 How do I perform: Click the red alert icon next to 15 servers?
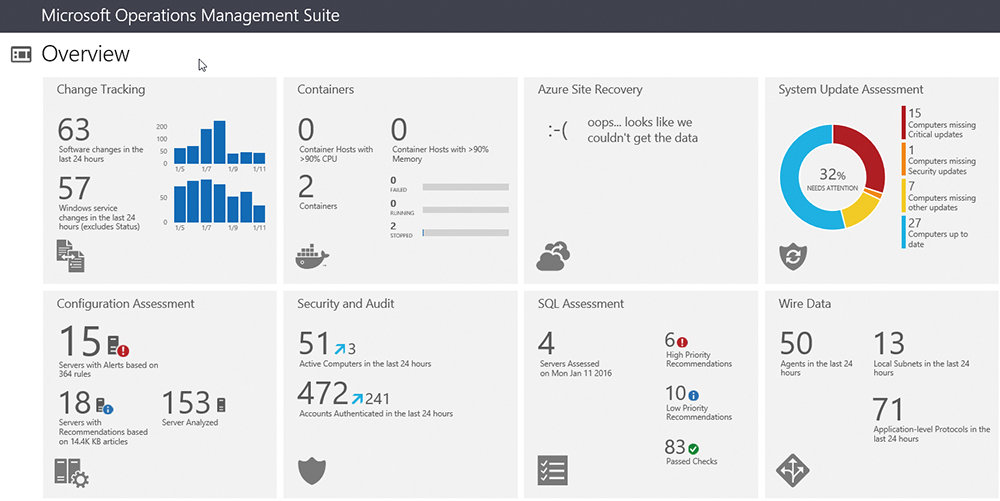(119, 345)
